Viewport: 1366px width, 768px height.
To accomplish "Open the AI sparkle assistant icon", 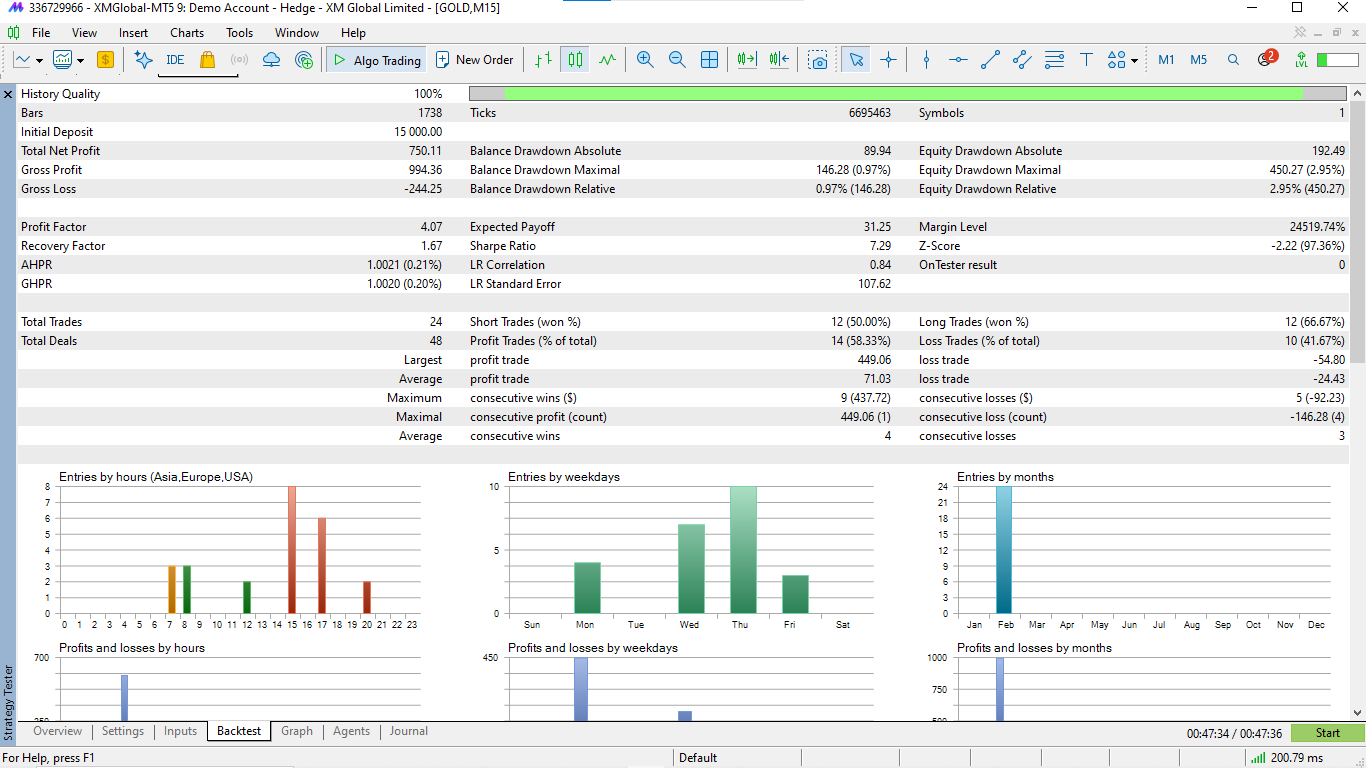I will click(x=143, y=60).
